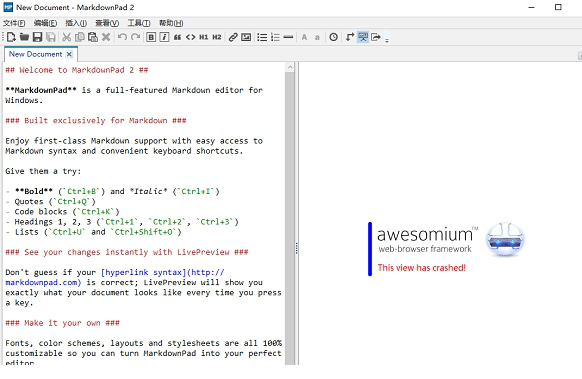Click the 'Code blocks (`Ctrl+K`)' line
Viewport: 582px width, 379px height.
coord(62,212)
